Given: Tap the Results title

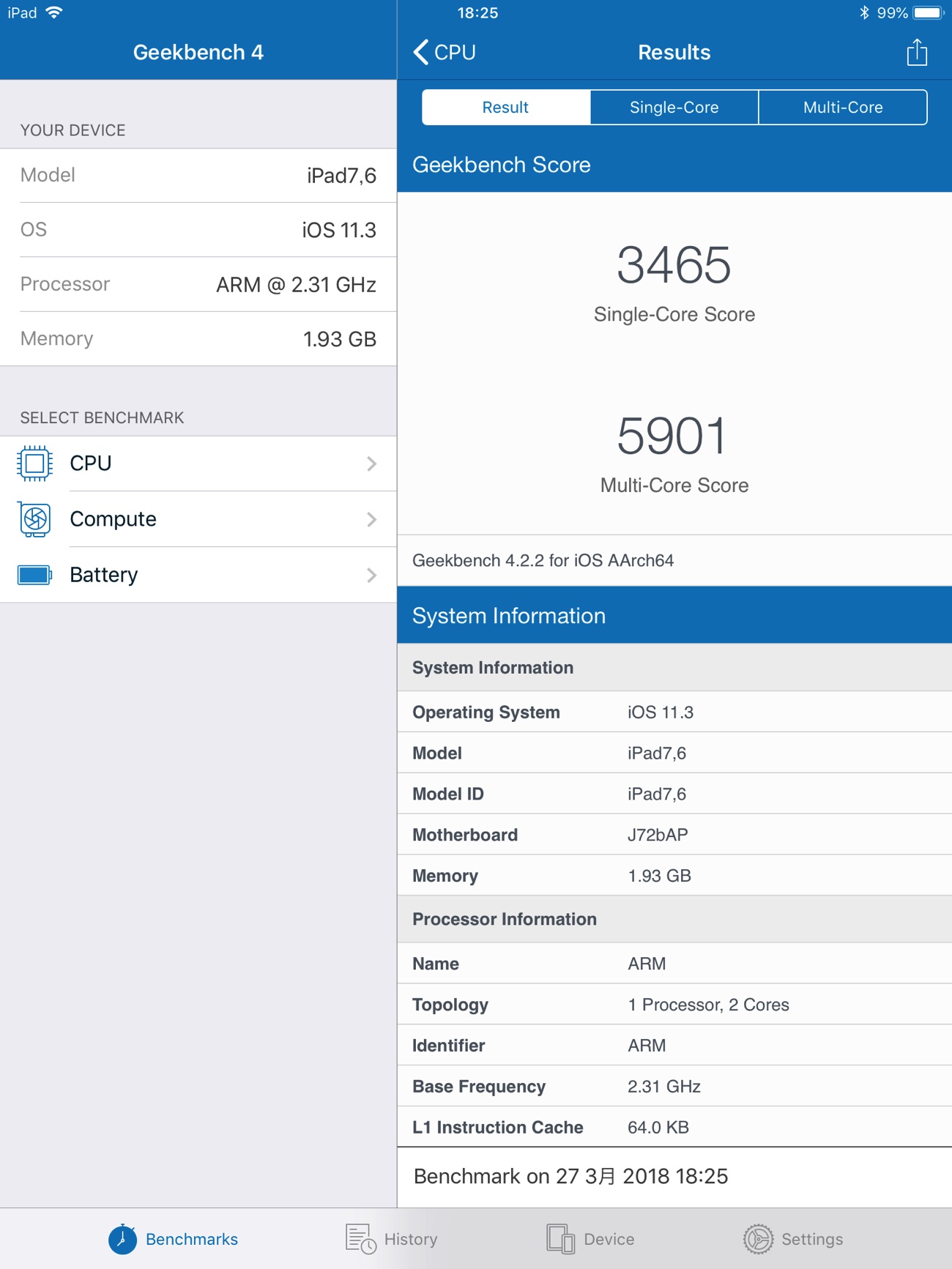Looking at the screenshot, I should [x=674, y=53].
